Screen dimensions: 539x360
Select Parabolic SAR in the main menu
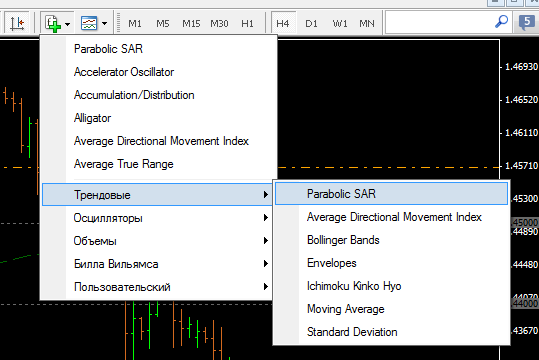[159, 49]
